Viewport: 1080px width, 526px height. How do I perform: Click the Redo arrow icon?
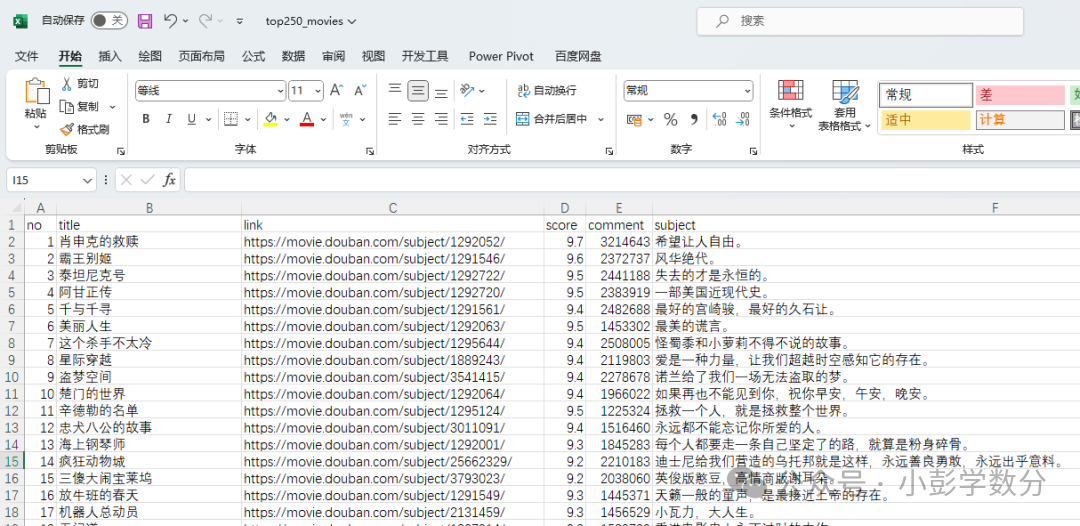(x=205, y=21)
